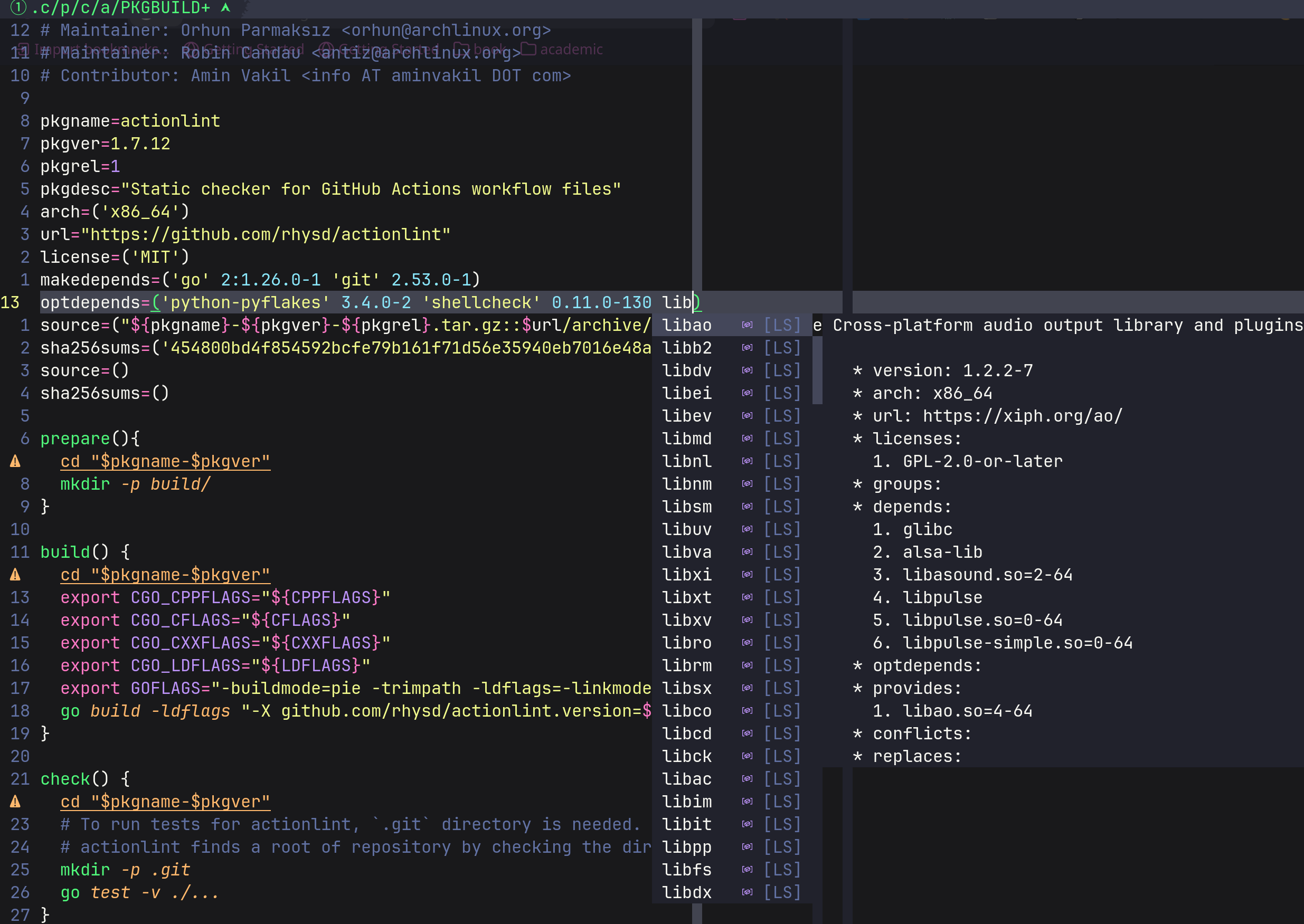Click 'GPL-2.0-or-later' license entry in docs
The image size is (1304, 924).
point(983,461)
